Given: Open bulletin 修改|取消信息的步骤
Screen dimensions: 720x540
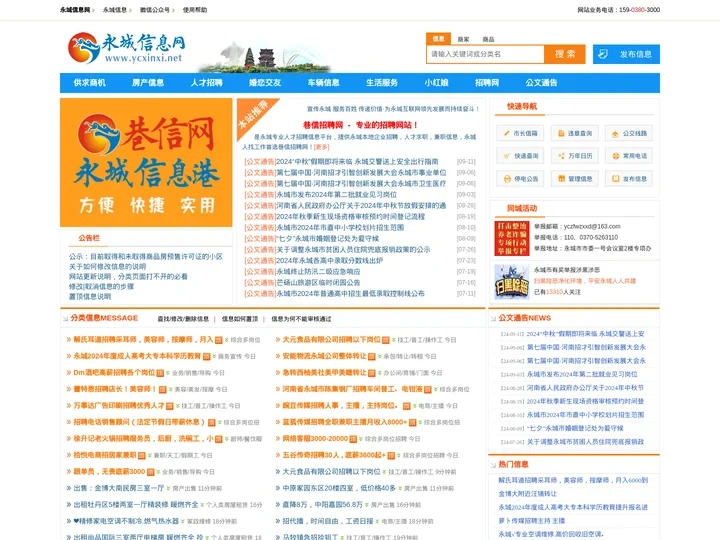Looking at the screenshot, I should (x=101, y=287).
